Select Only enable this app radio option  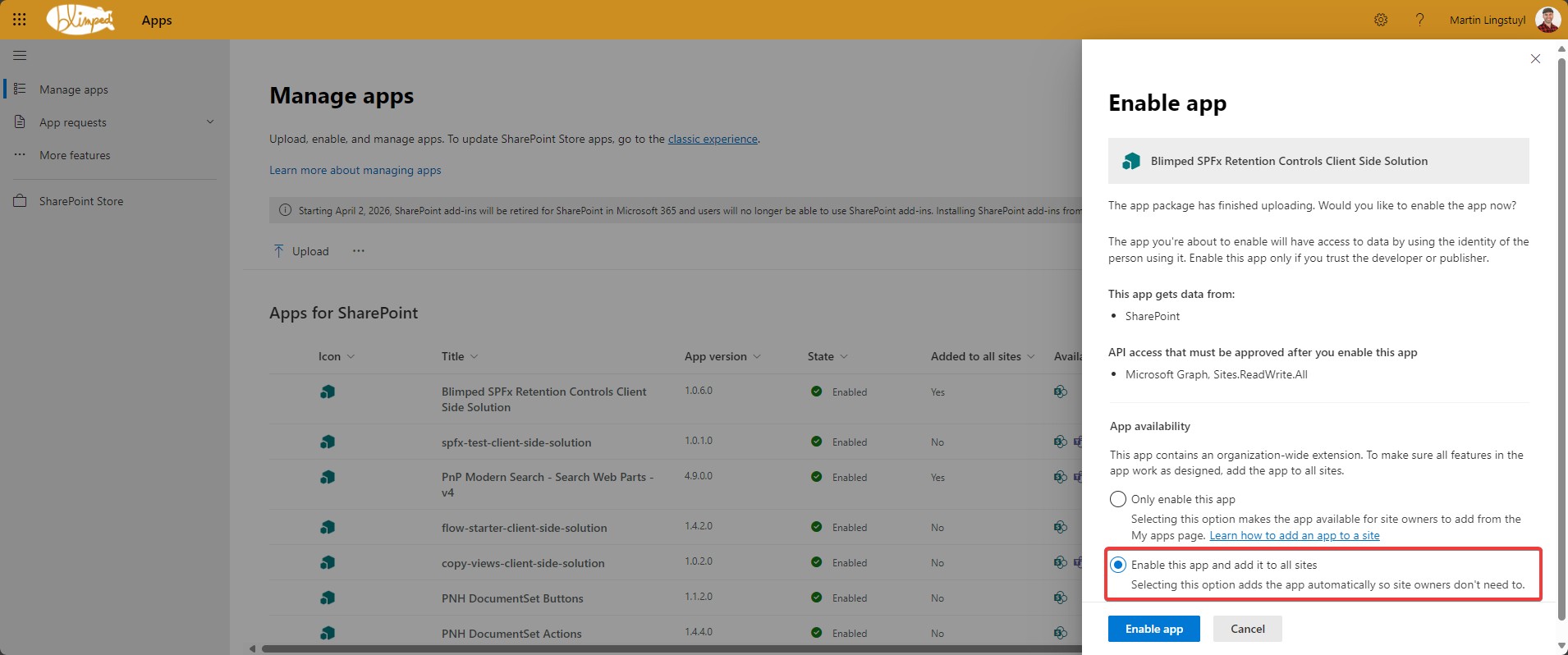coord(1117,499)
